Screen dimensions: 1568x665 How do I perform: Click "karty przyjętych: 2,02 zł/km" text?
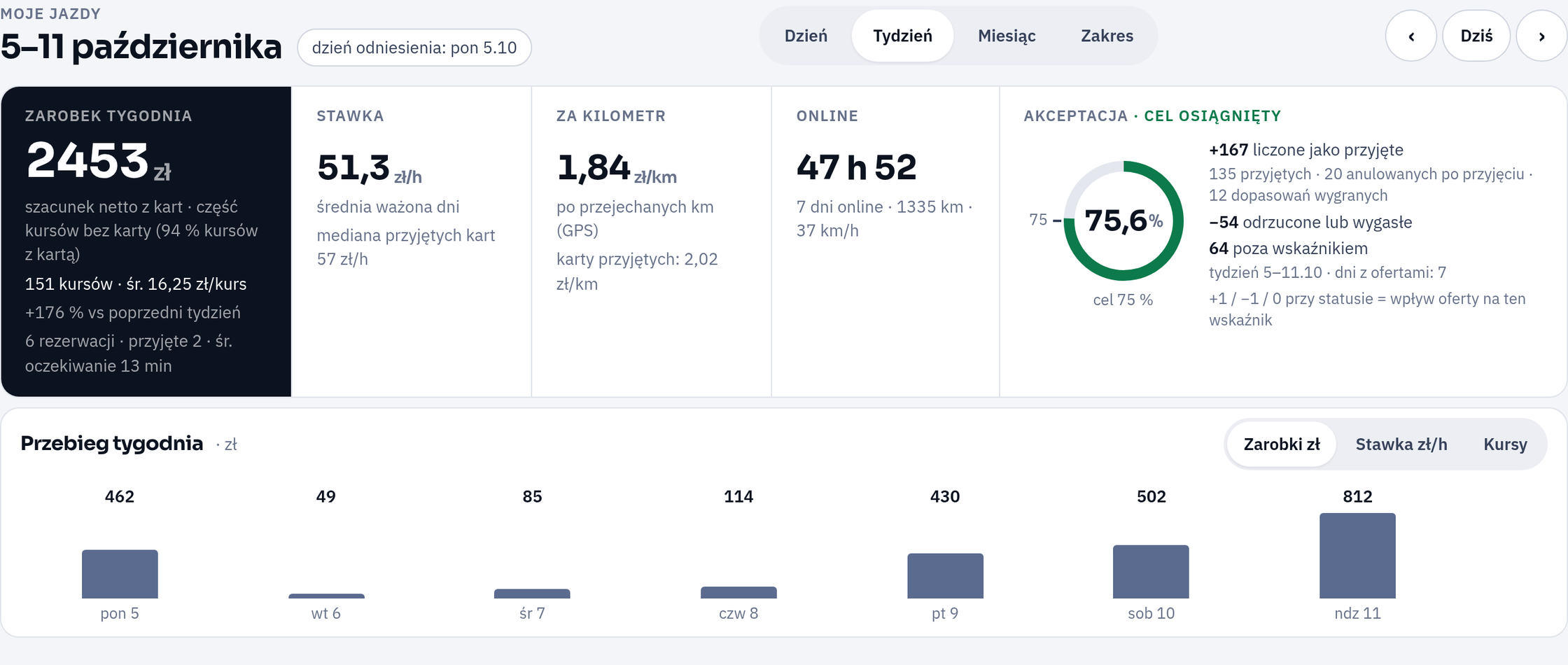point(637,272)
